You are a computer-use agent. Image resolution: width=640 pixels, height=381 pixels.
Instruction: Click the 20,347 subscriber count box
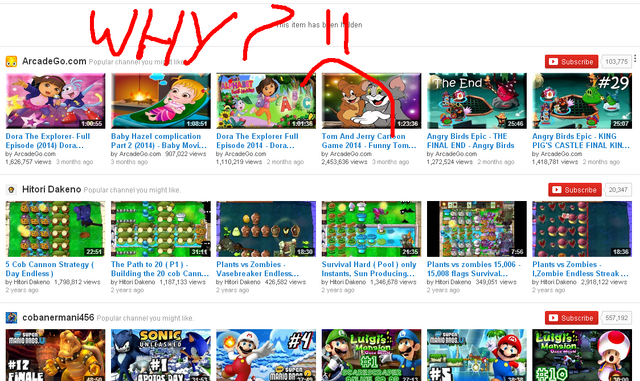click(618, 190)
